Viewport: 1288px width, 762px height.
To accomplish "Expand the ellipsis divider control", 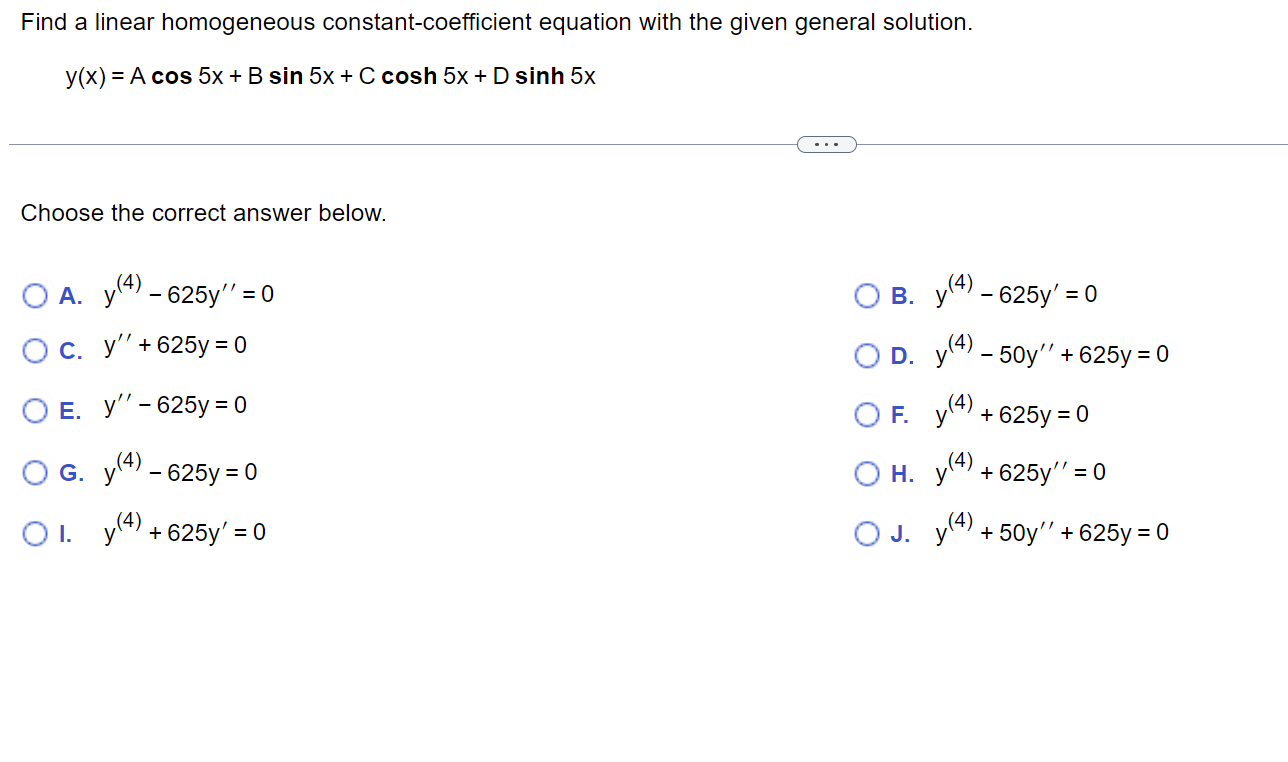I will 827,144.
